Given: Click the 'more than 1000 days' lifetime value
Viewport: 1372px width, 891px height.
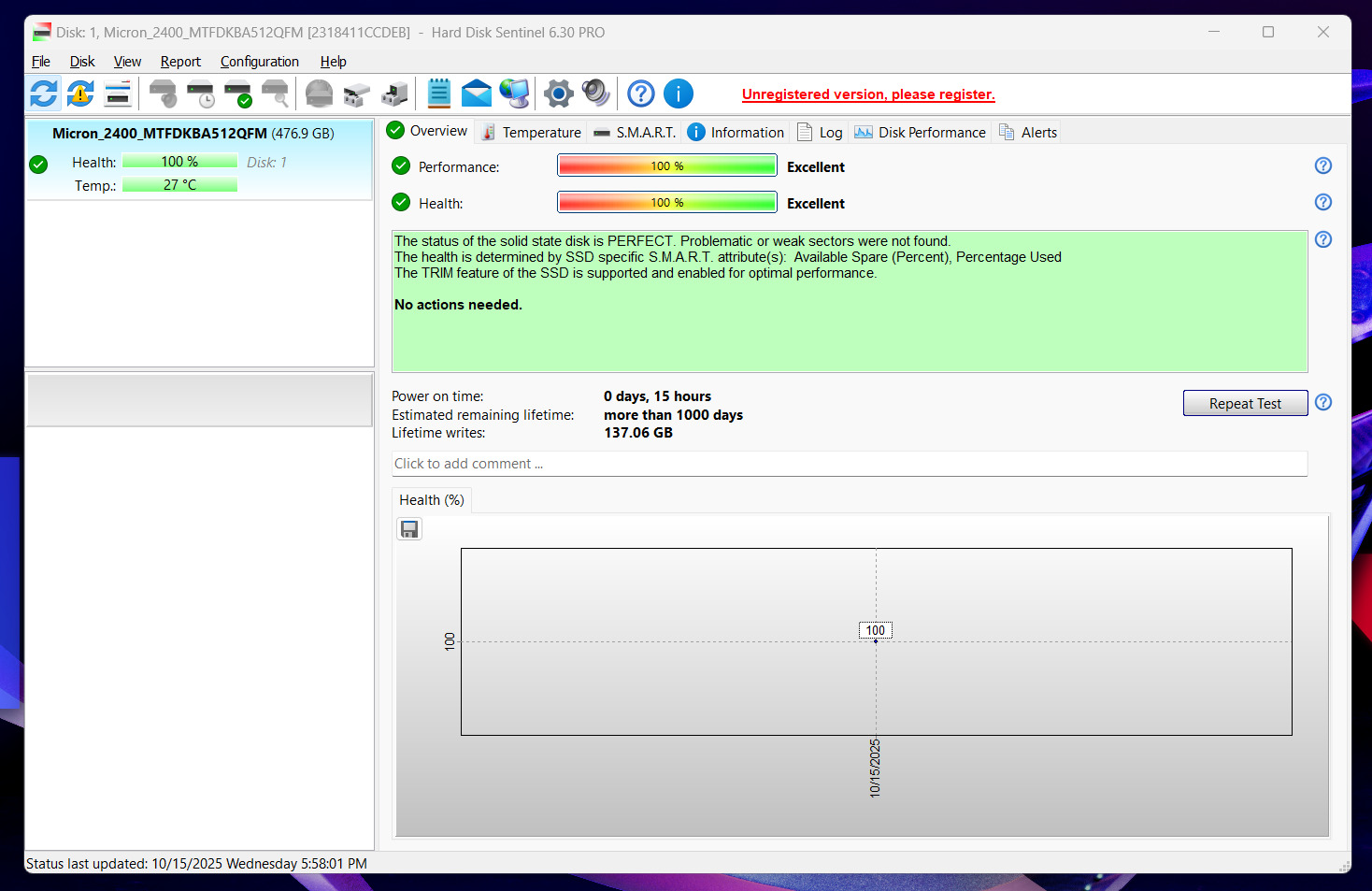Looking at the screenshot, I should pyautogui.click(x=673, y=415).
